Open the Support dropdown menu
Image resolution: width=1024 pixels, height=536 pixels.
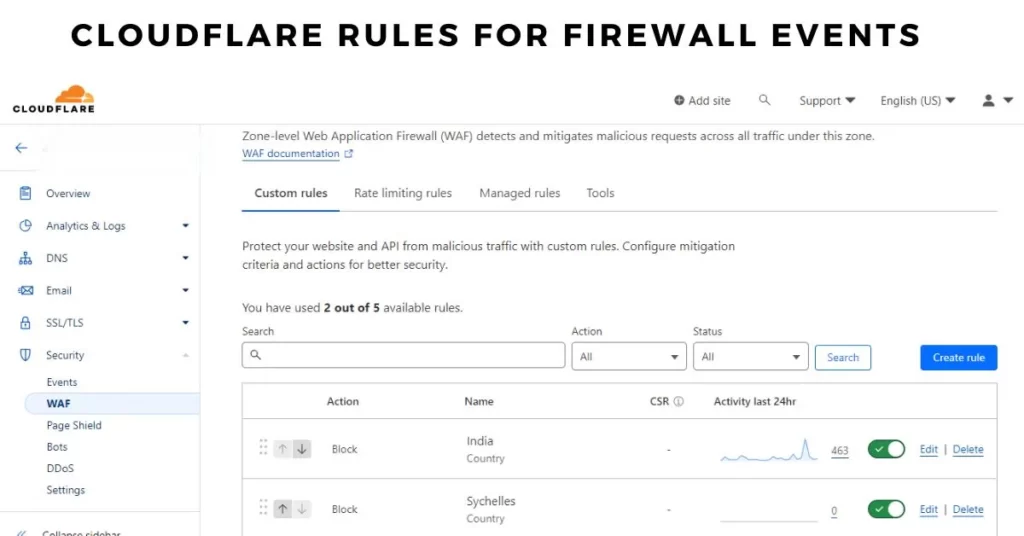point(827,101)
